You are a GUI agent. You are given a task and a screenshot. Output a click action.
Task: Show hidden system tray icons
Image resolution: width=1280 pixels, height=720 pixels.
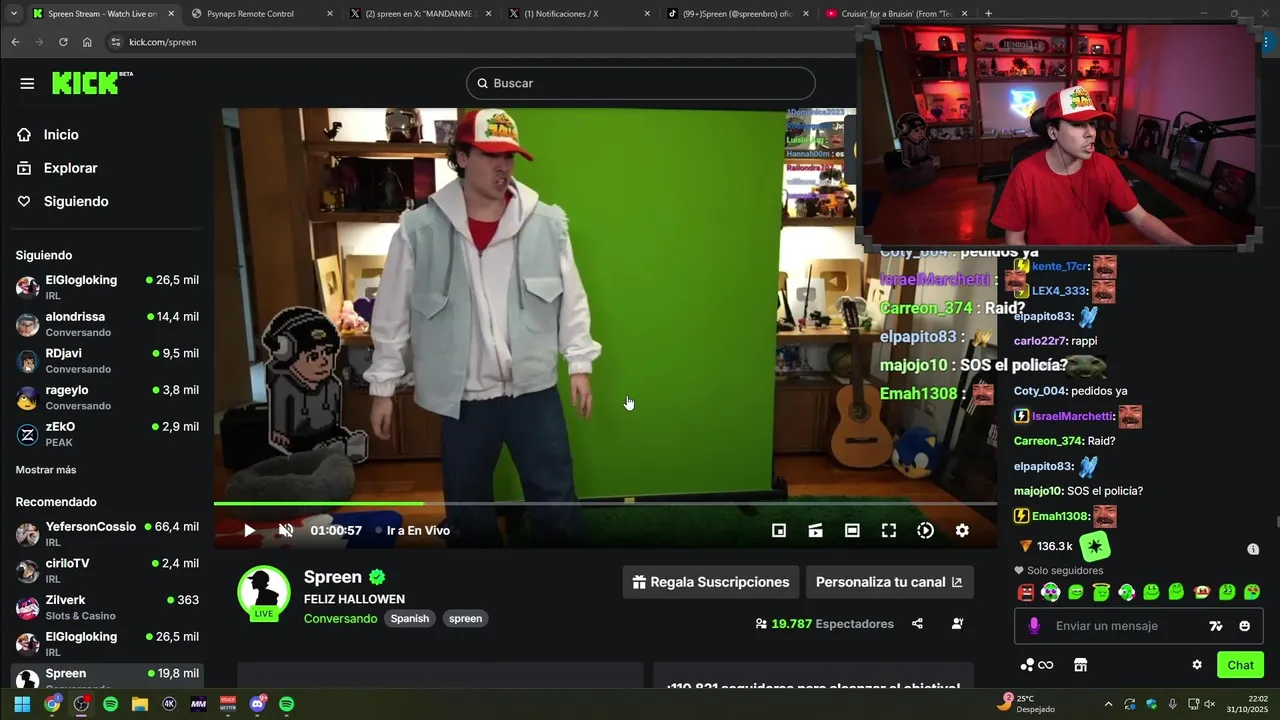pyautogui.click(x=1108, y=704)
